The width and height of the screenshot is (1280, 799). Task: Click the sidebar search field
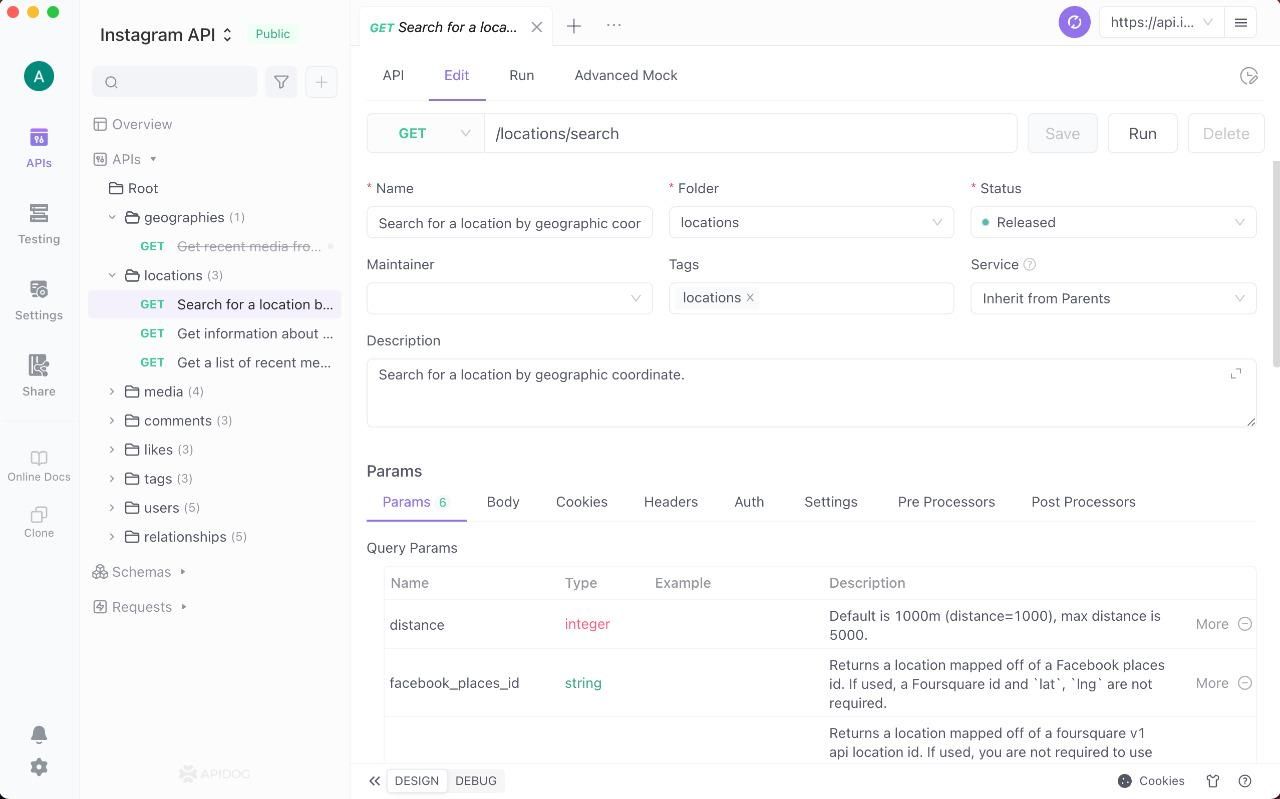click(175, 82)
